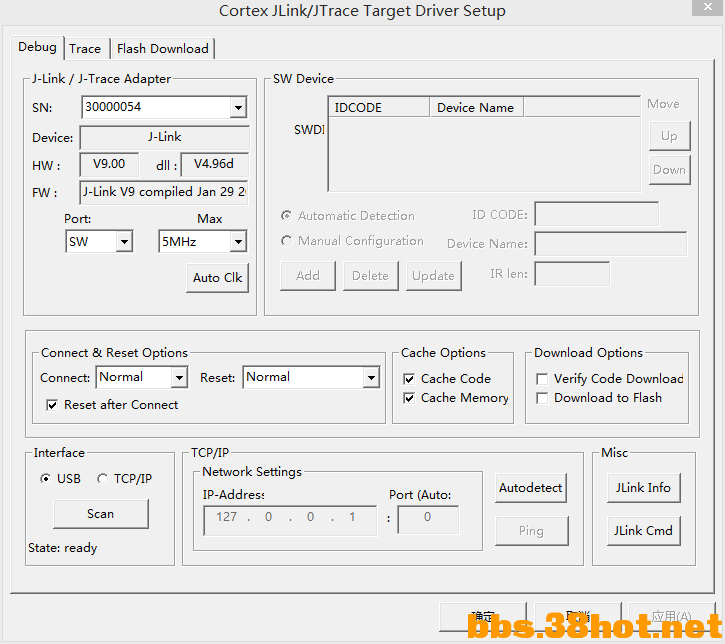Screen dimensions: 725x644
Task: Click the FW firmware version field
Action: click(164, 192)
